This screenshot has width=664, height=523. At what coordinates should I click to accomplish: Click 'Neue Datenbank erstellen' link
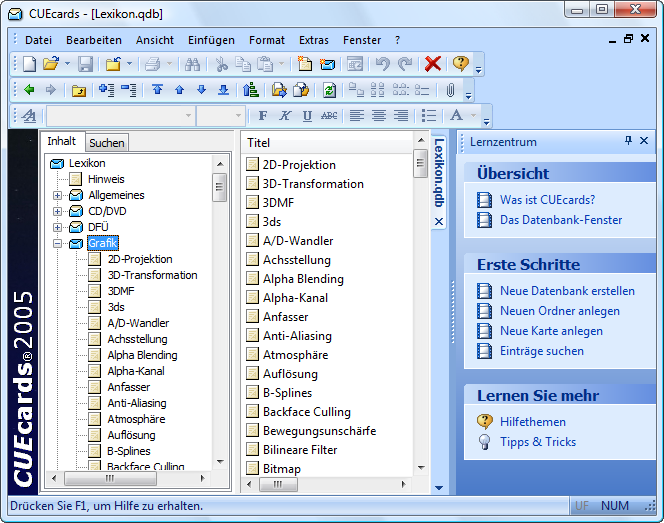coord(567,291)
